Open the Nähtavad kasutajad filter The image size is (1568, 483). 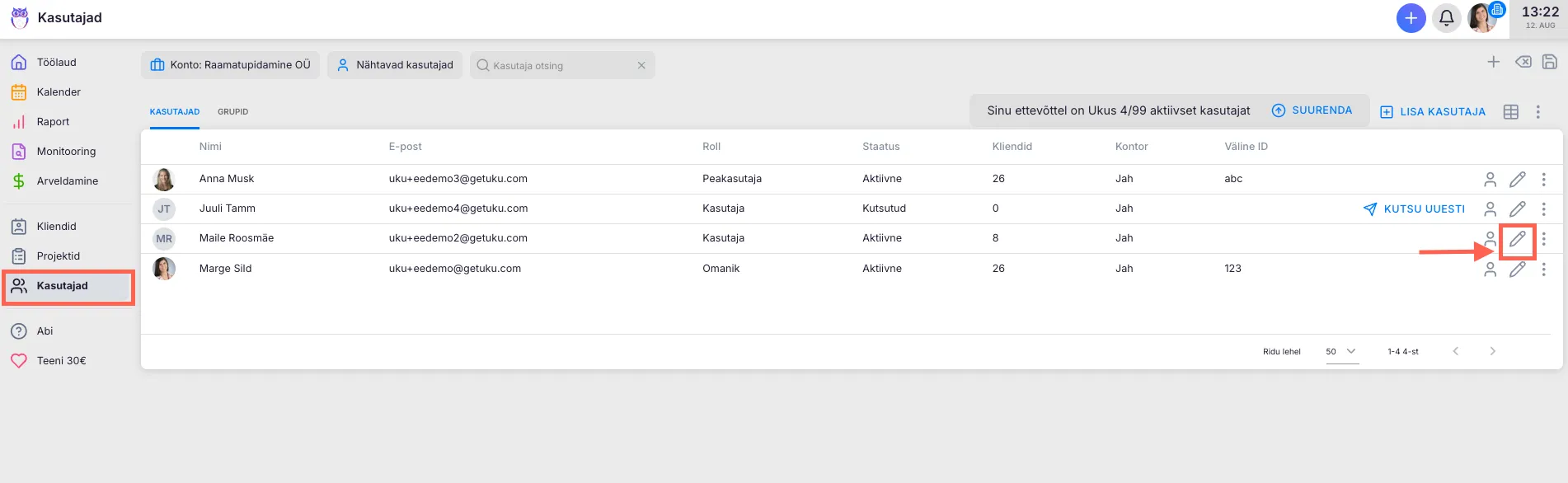(395, 65)
